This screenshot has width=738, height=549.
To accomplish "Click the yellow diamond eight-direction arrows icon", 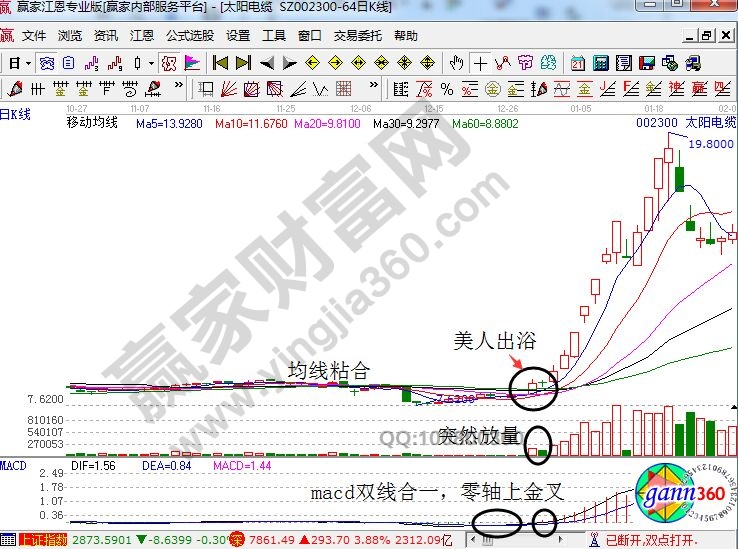I will pyautogui.click(x=404, y=63).
